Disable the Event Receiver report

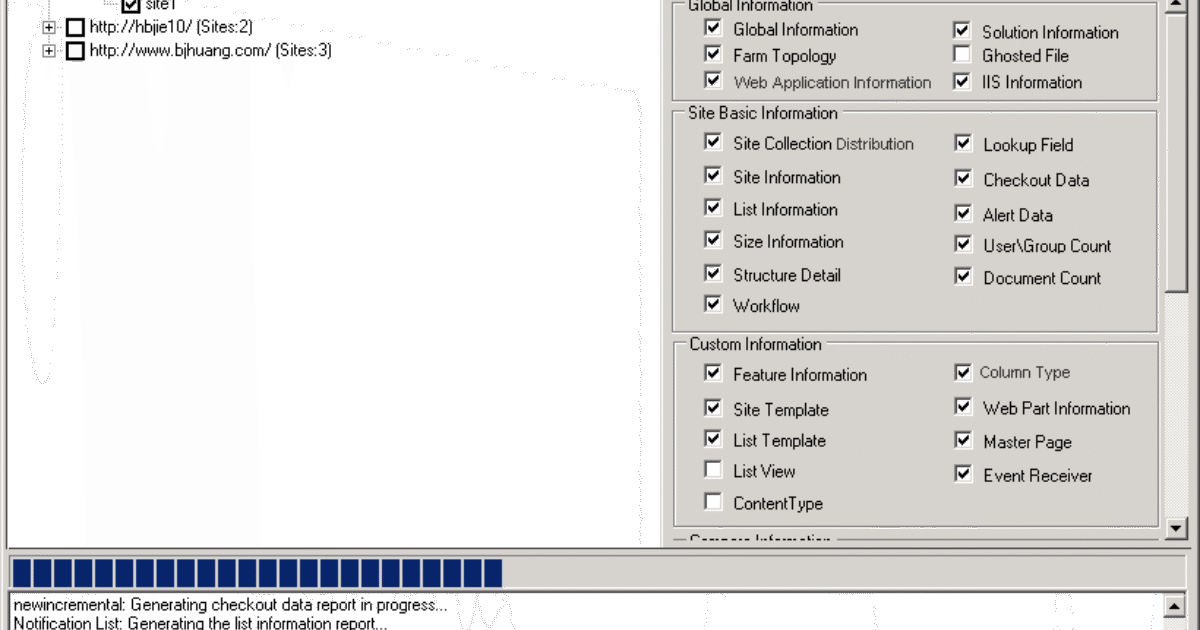click(x=962, y=474)
